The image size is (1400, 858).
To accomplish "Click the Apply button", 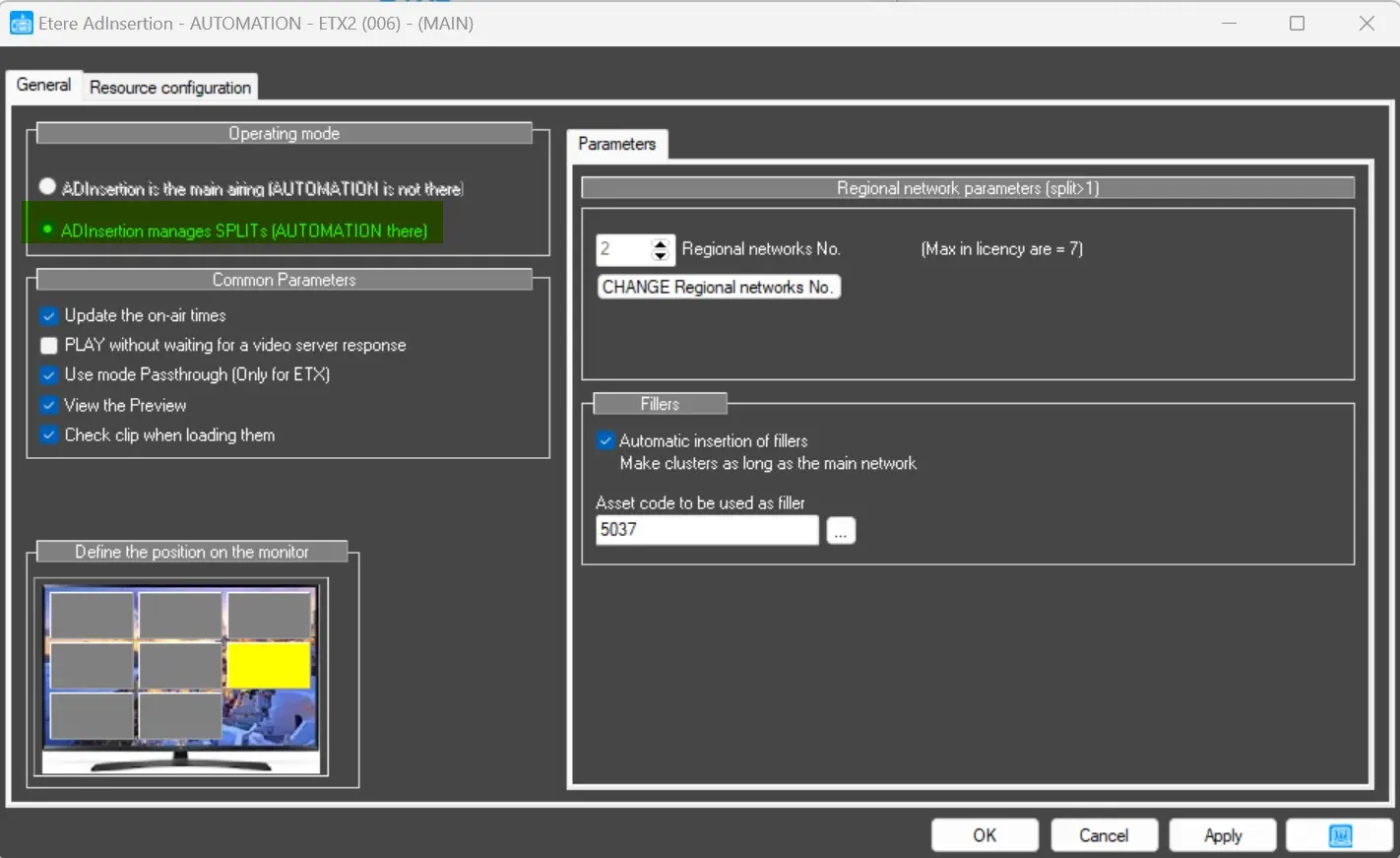I will tap(1222, 835).
